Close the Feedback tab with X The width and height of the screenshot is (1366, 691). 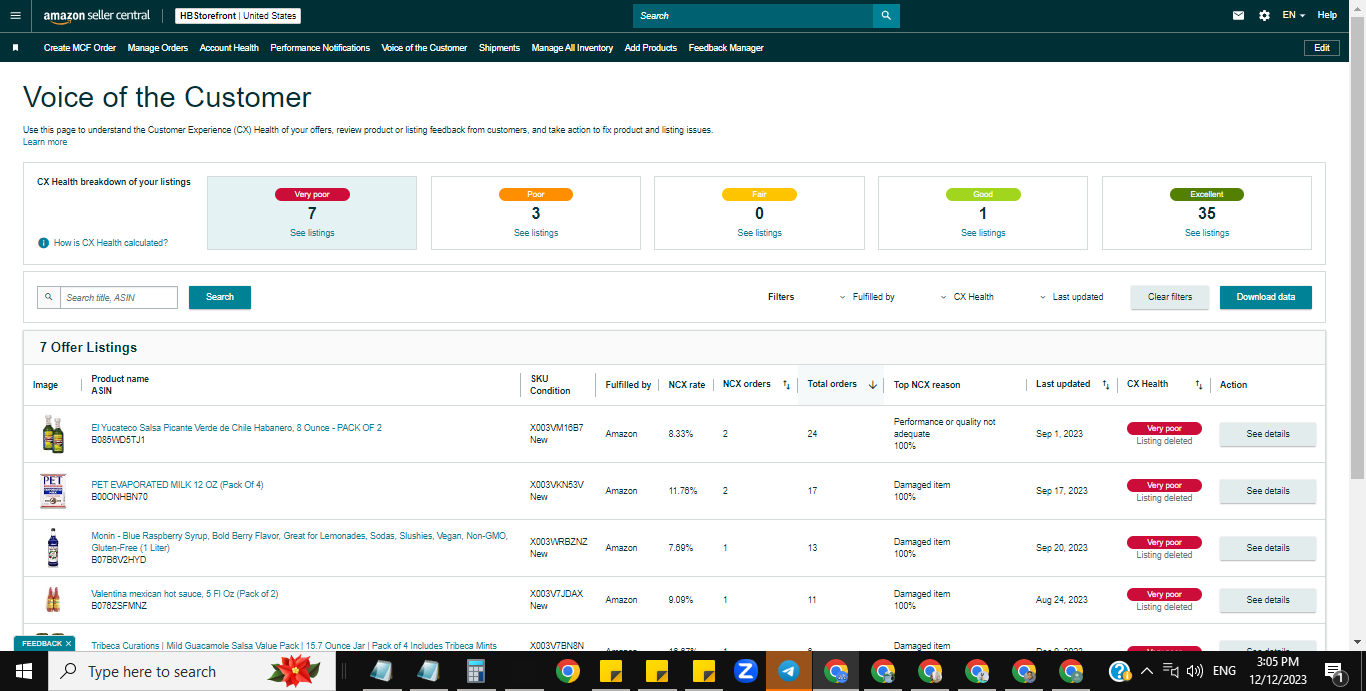[68, 644]
